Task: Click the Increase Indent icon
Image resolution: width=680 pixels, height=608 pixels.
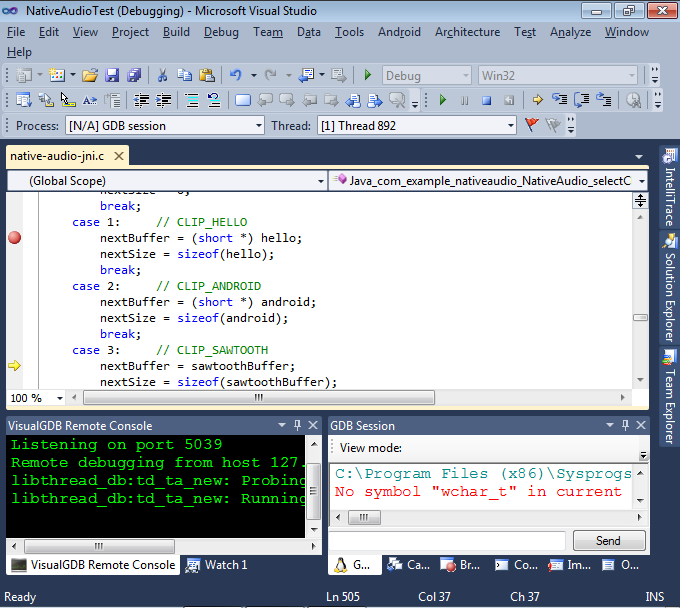Action: [x=163, y=101]
